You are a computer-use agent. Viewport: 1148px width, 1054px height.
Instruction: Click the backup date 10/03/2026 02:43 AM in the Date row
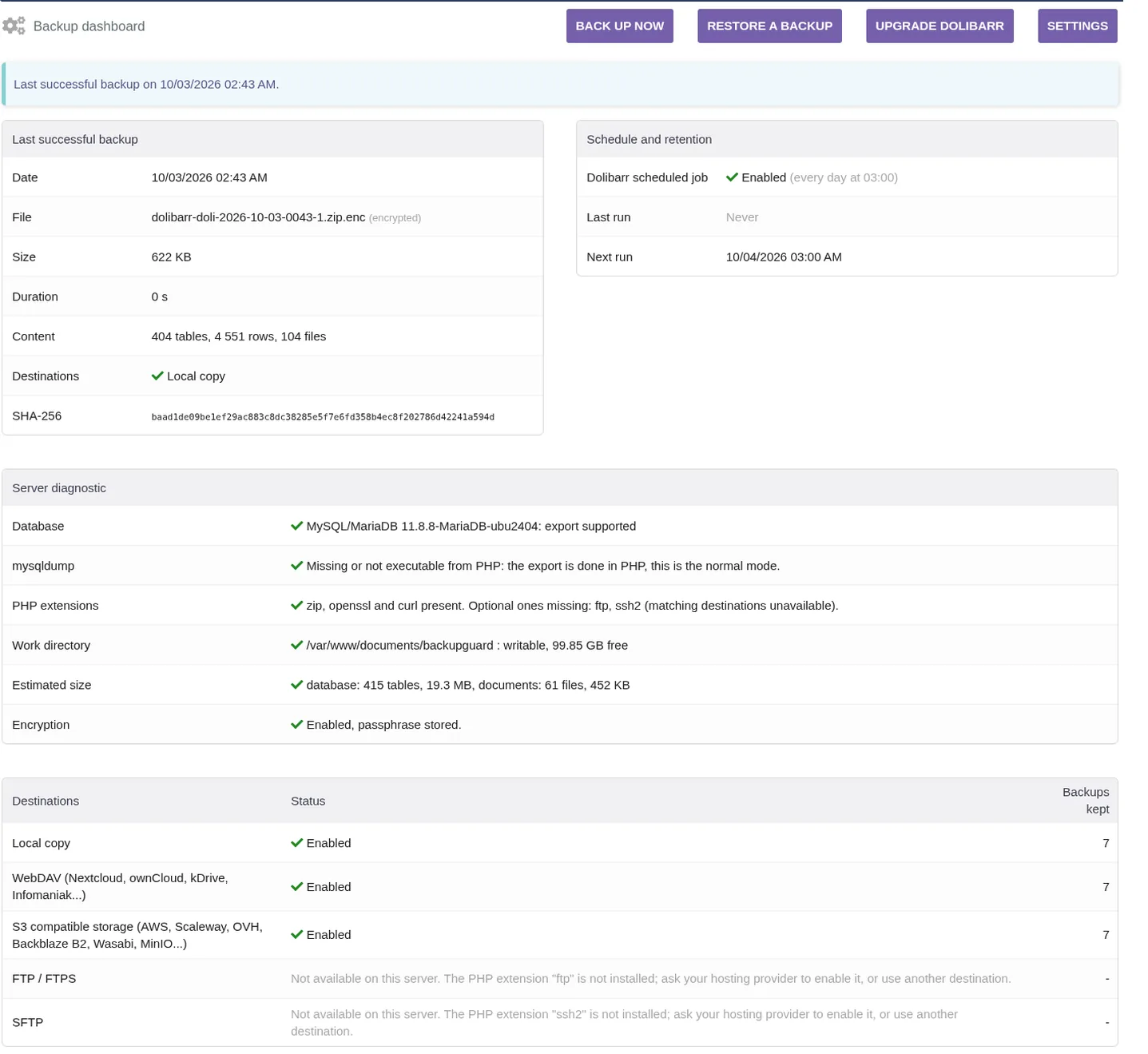pos(209,177)
